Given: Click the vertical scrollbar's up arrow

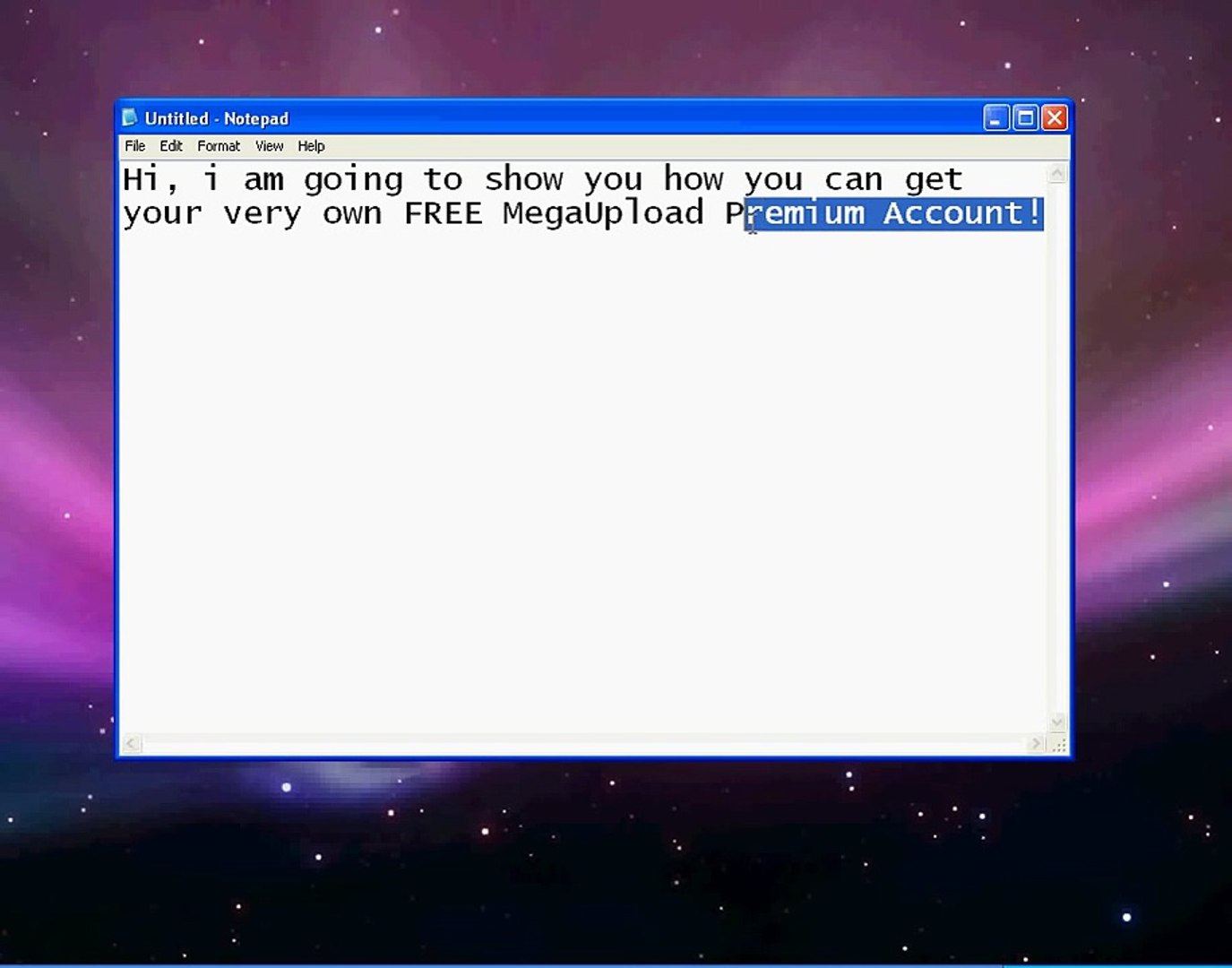Looking at the screenshot, I should click(x=1057, y=173).
